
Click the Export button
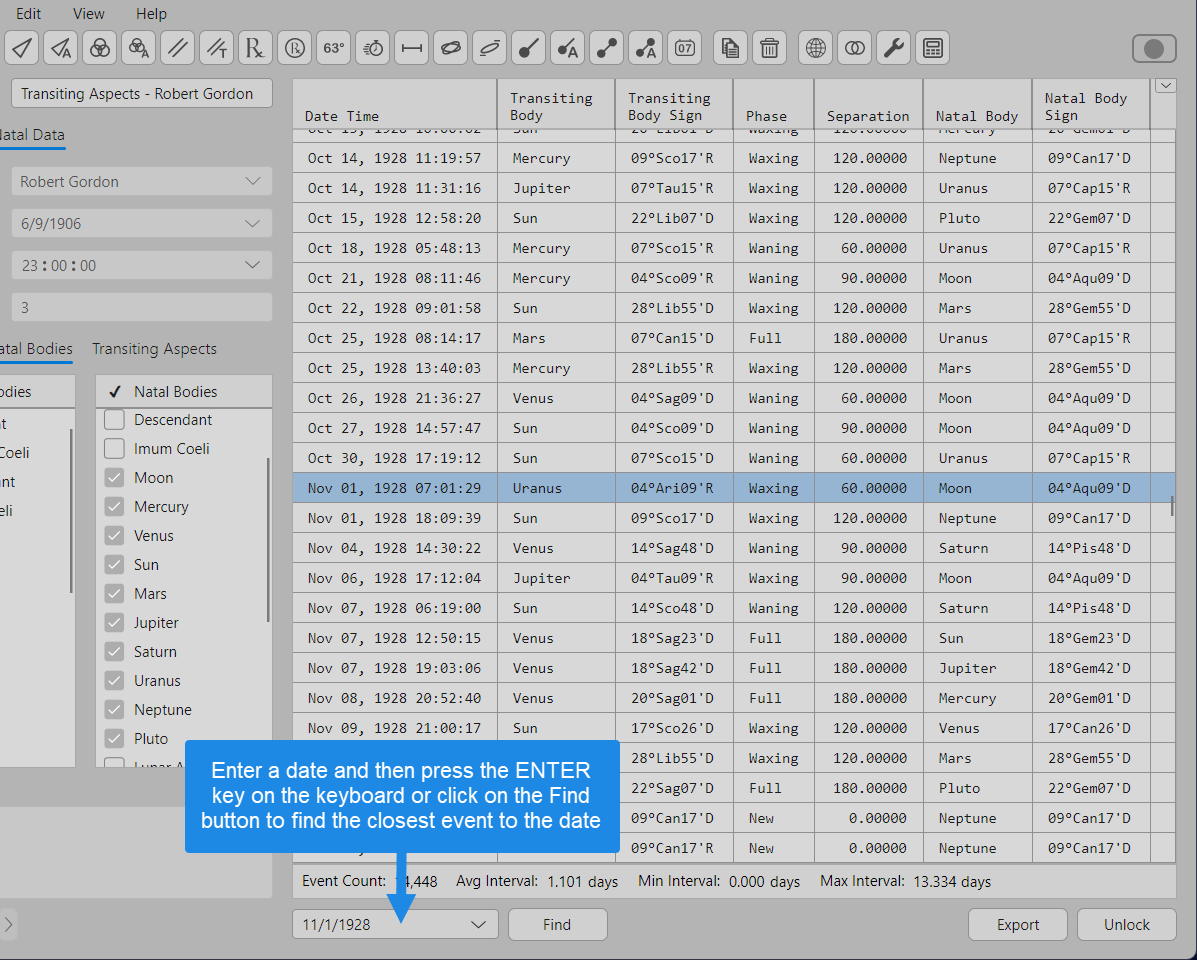(x=1017, y=925)
